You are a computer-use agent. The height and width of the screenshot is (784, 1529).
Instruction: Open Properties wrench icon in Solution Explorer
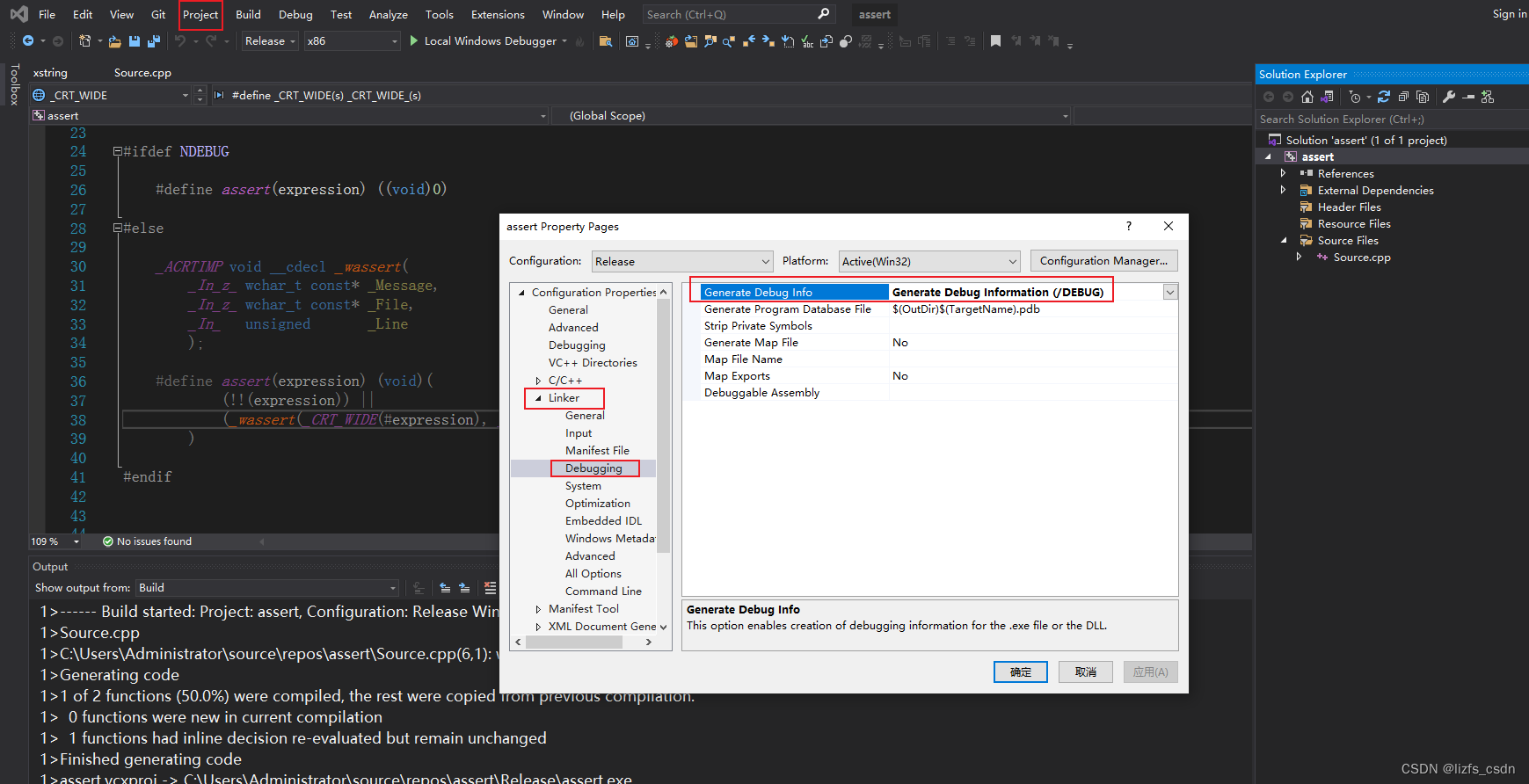pos(1449,97)
